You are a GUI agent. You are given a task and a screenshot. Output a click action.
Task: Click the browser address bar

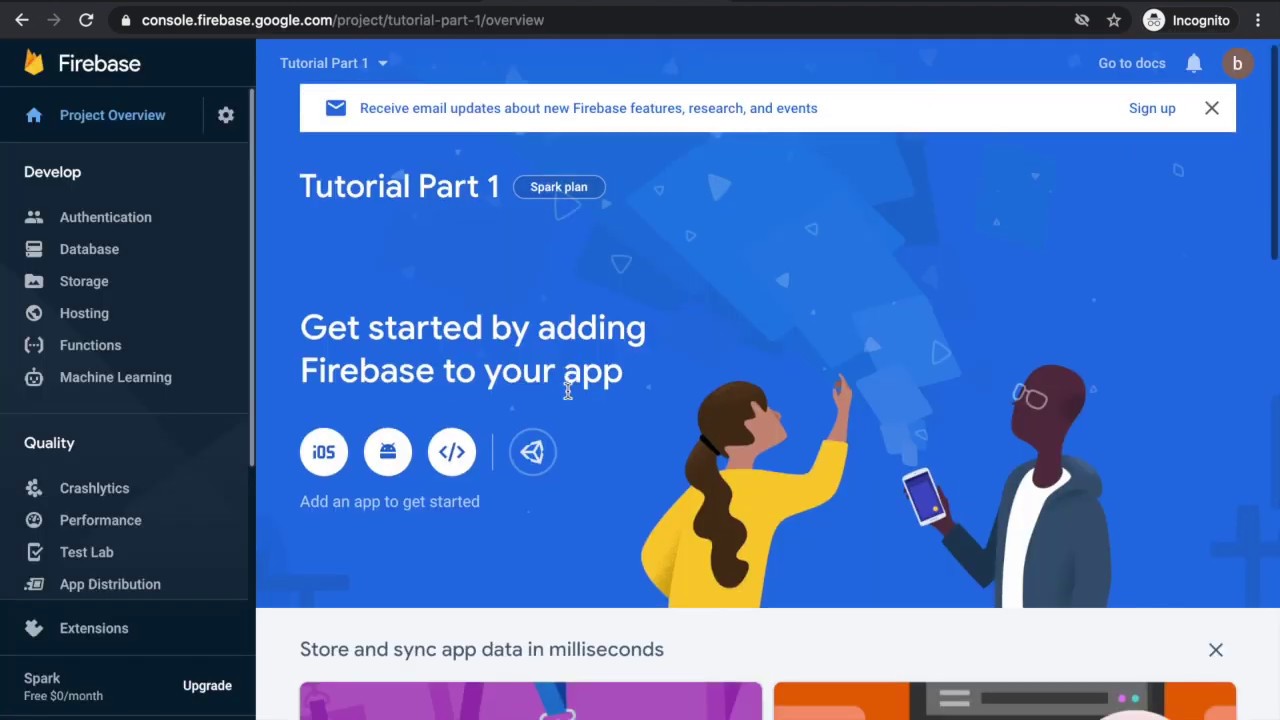pyautogui.click(x=590, y=20)
